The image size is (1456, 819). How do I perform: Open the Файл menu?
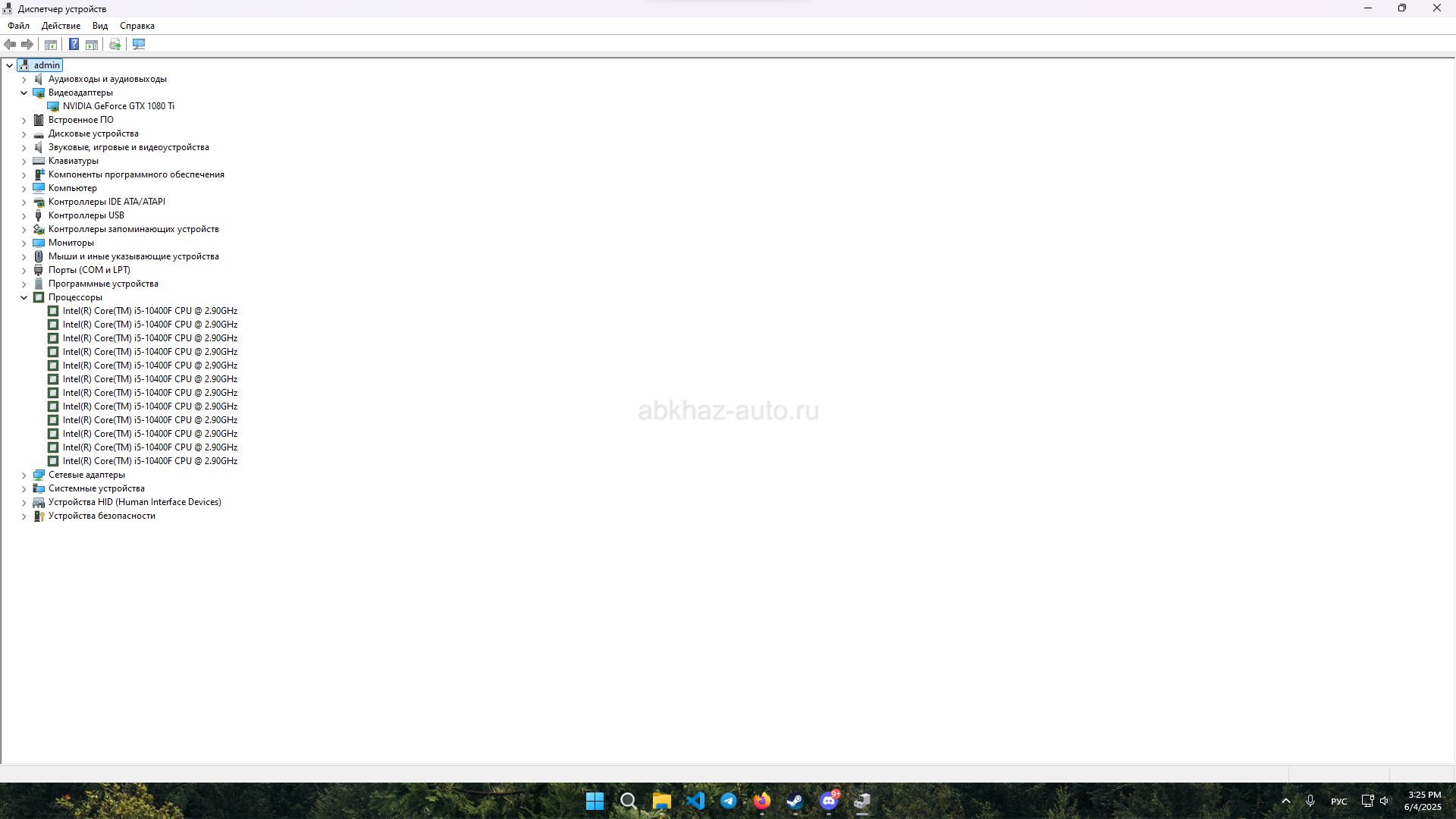[x=19, y=26]
